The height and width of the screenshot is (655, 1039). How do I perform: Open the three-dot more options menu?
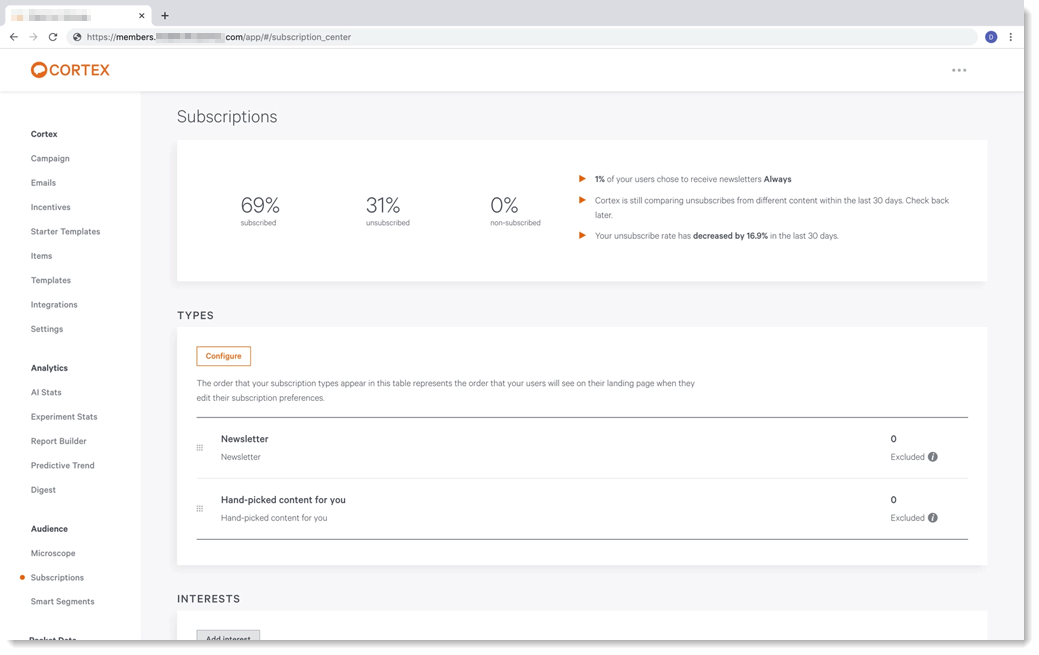tap(959, 70)
